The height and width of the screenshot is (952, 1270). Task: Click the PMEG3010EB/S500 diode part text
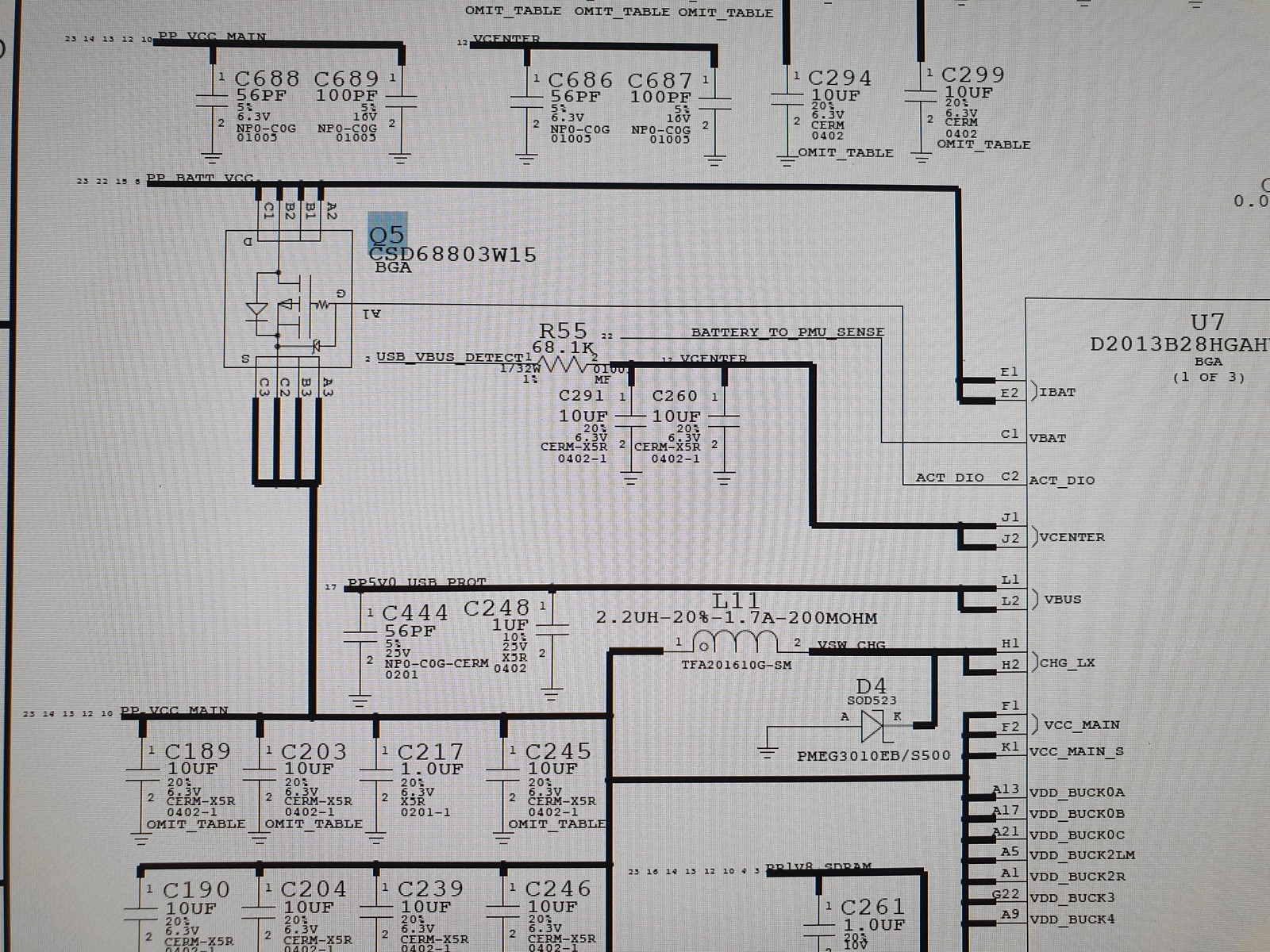[x=873, y=756]
